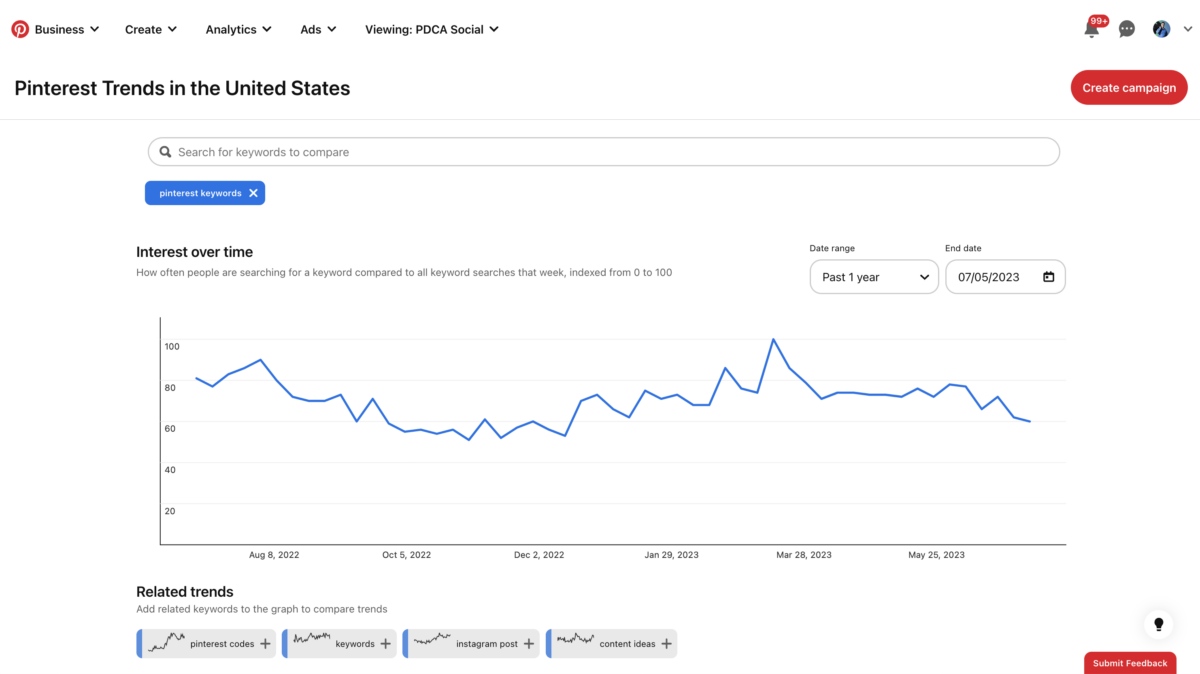Open the messages chat bubble icon

(1127, 29)
